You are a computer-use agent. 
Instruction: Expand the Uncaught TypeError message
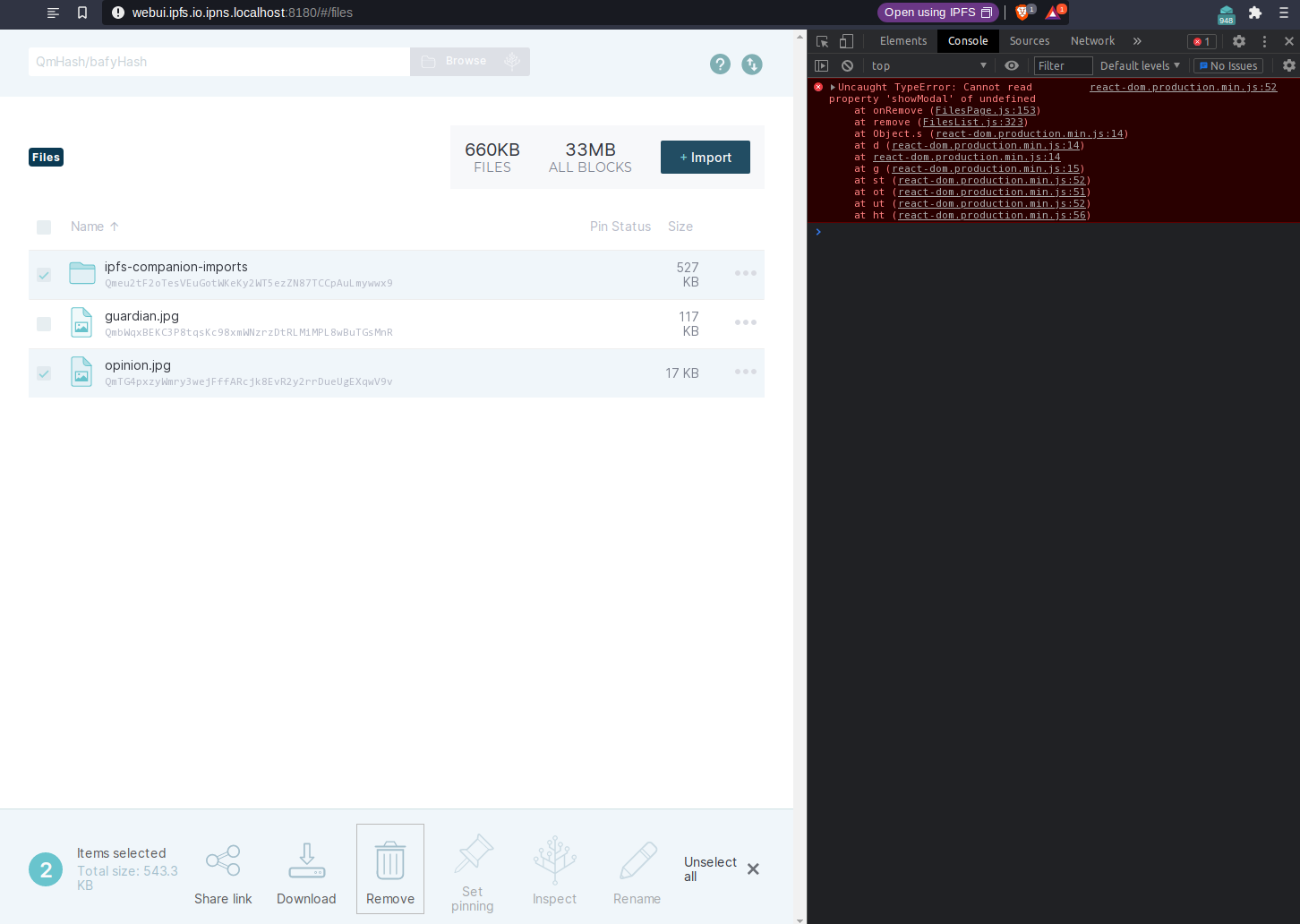pyautogui.click(x=833, y=87)
